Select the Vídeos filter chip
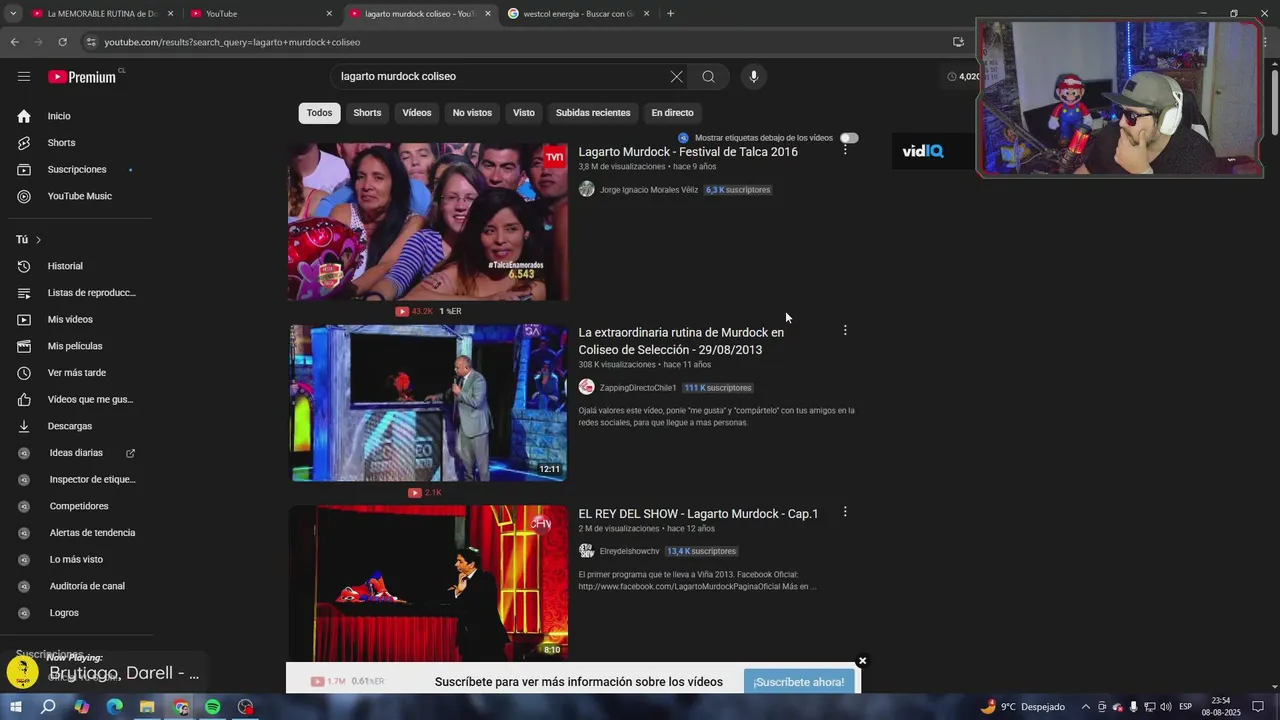Image resolution: width=1280 pixels, height=720 pixels. (x=417, y=113)
